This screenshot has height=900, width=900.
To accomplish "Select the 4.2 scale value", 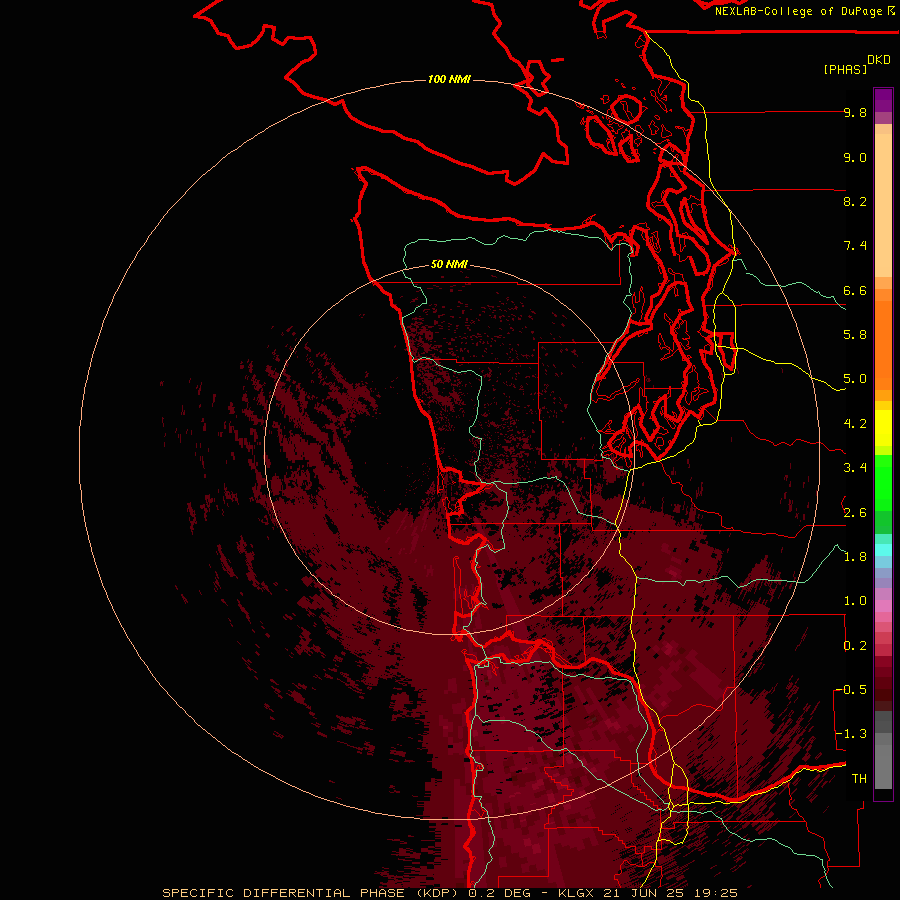I will [x=855, y=424].
